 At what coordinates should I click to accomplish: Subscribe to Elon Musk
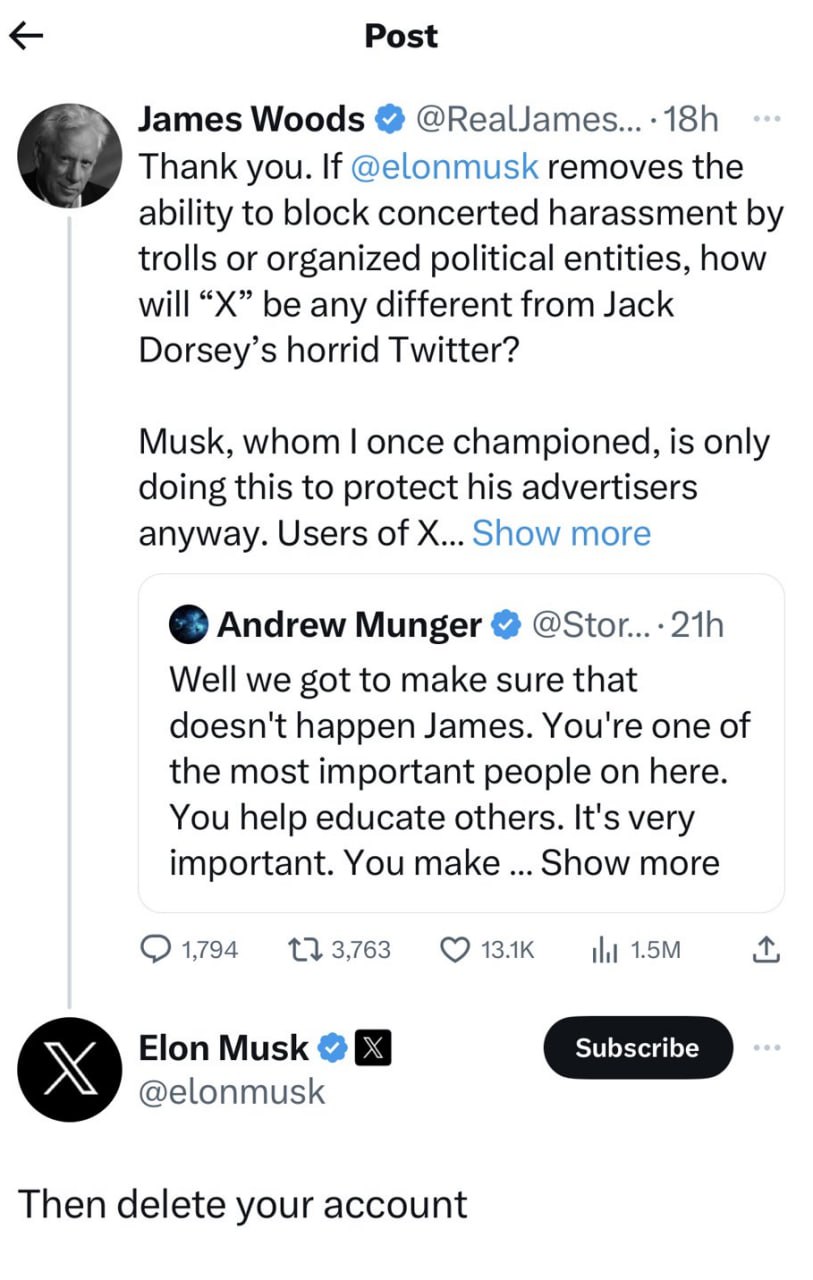[637, 1047]
